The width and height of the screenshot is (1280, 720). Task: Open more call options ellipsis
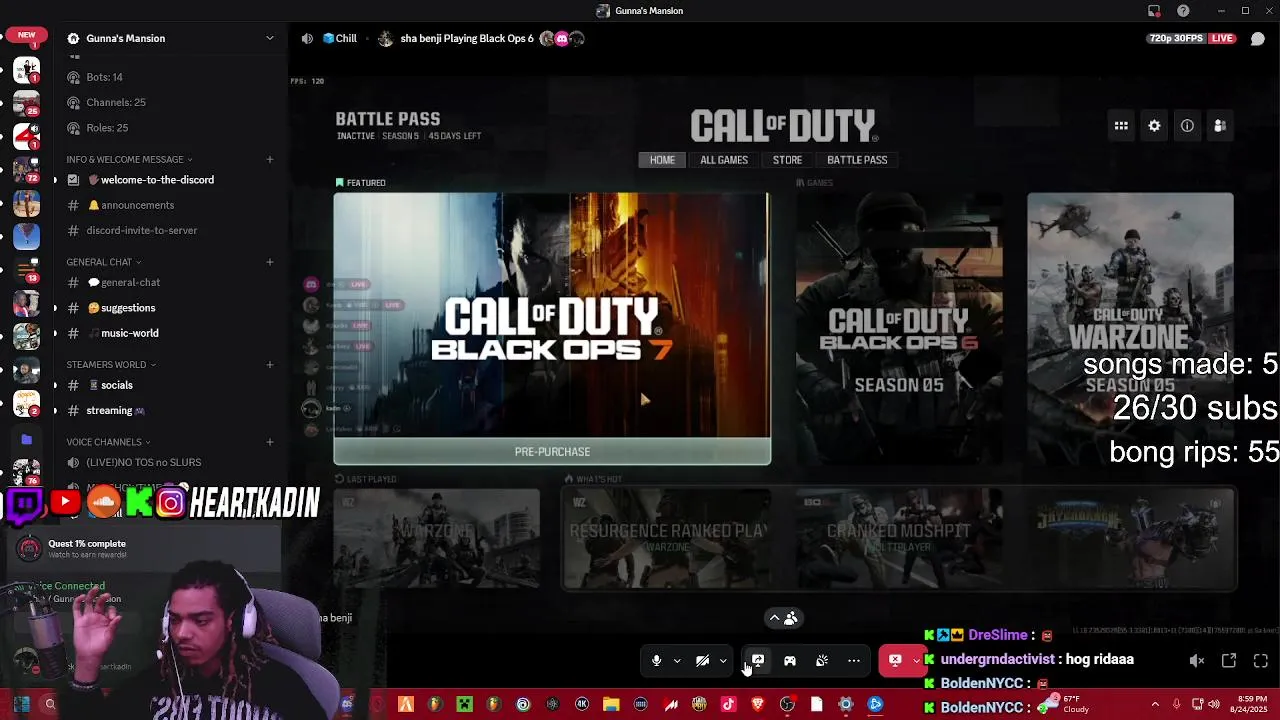click(854, 660)
